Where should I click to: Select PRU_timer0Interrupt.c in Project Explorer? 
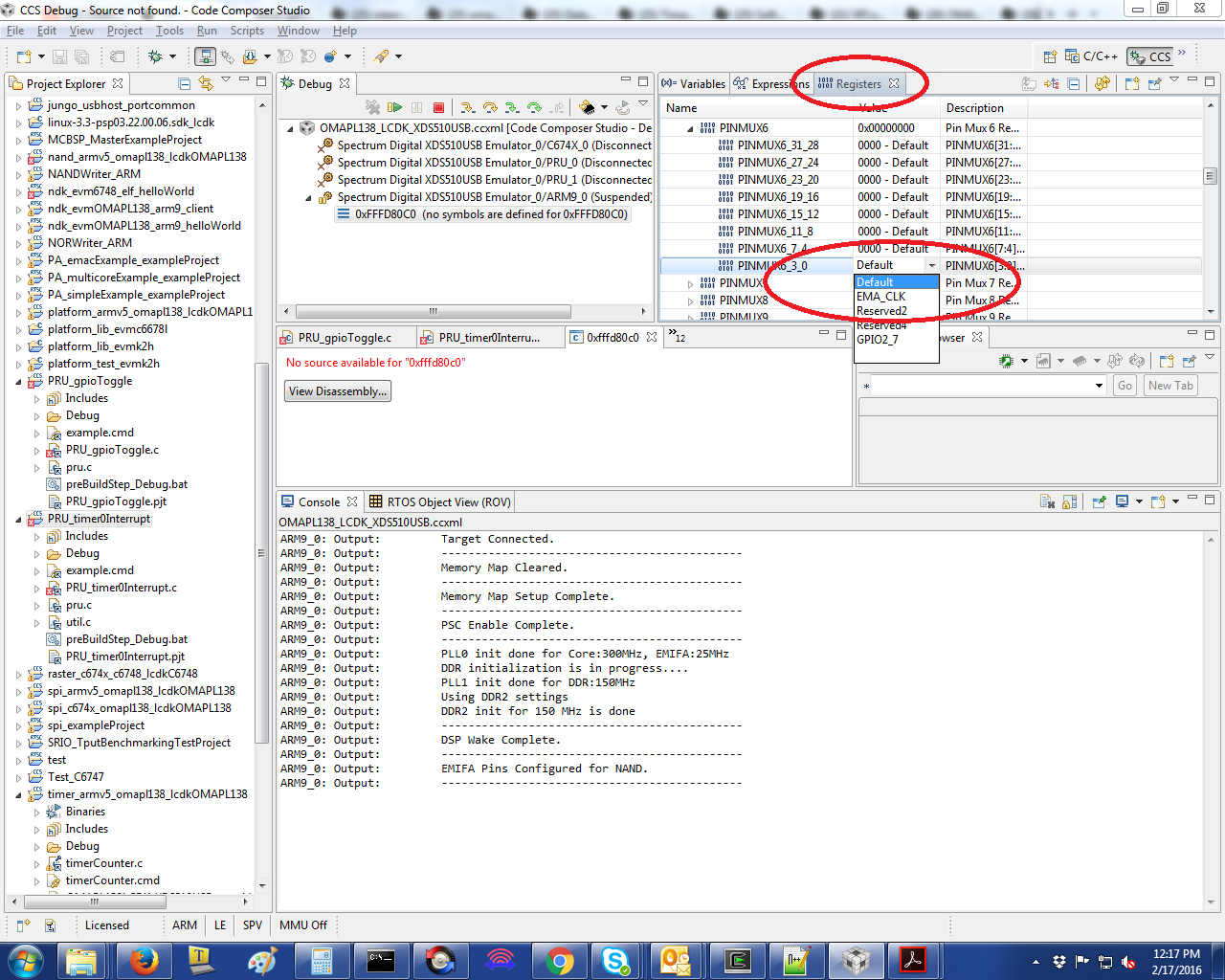(122, 588)
